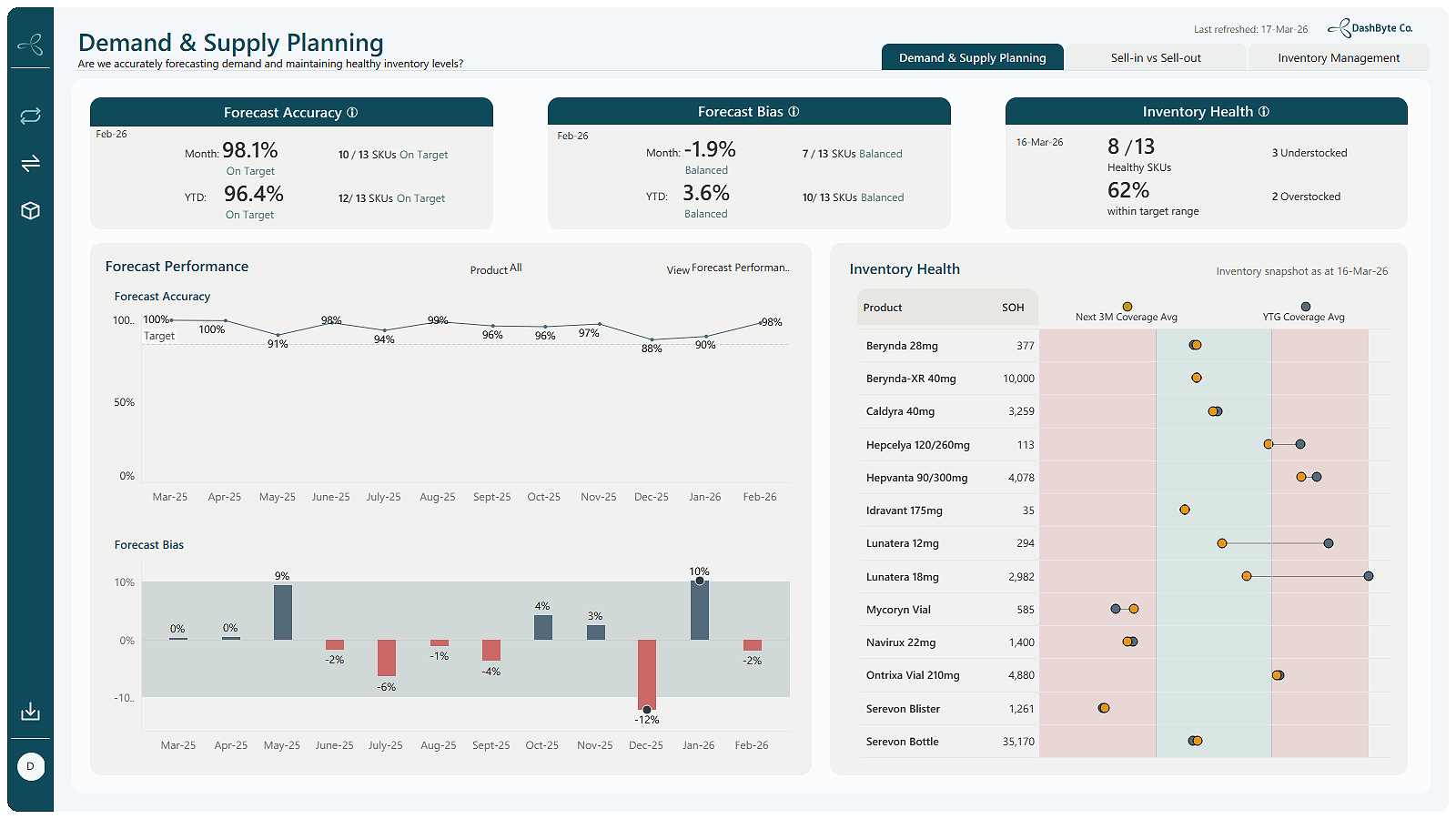Click the Lunatera 18mg YTG coverage dot
Screen dimensions: 1456x819
[1369, 576]
